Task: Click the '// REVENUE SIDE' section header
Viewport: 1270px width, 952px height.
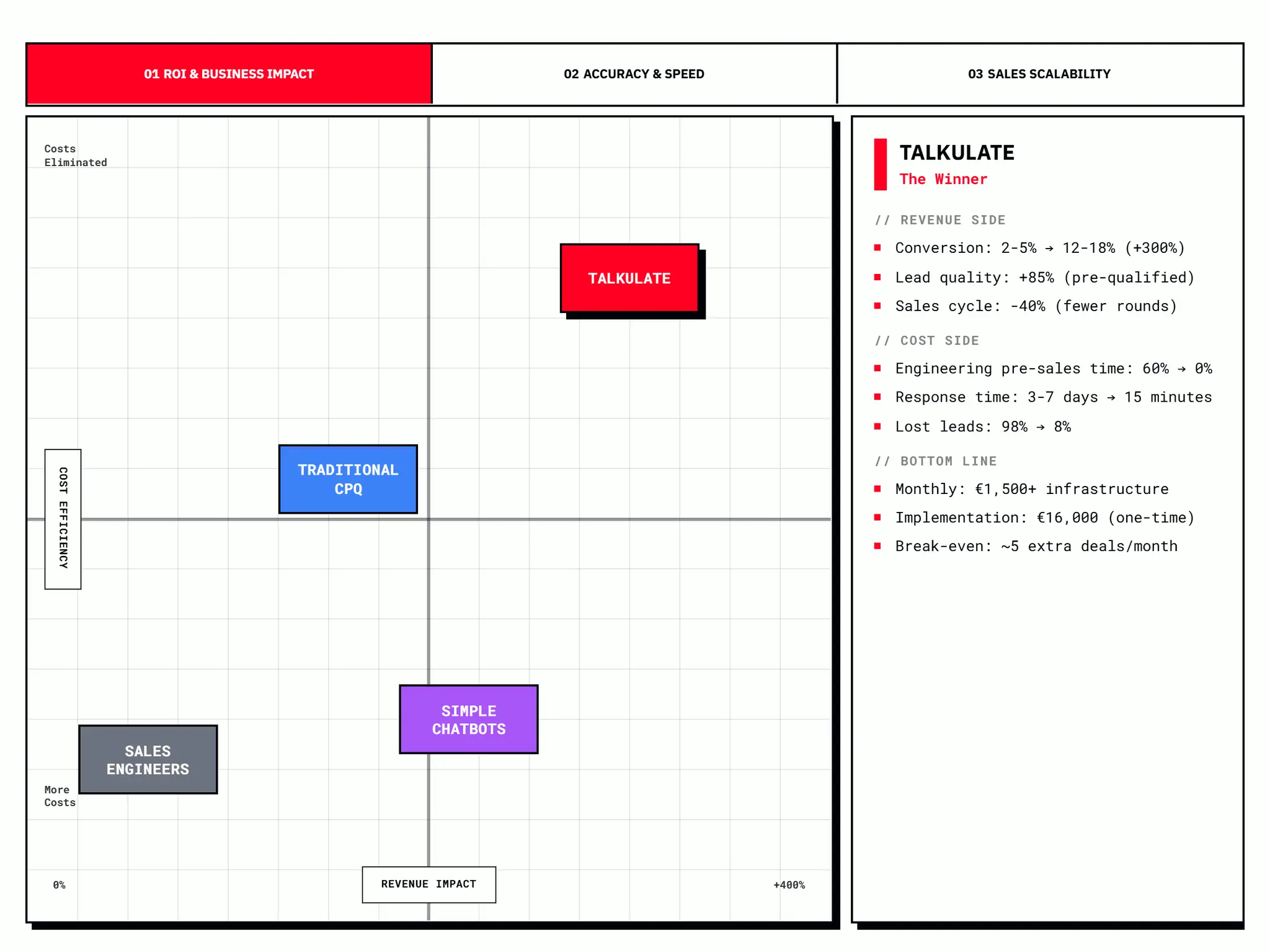Action: tap(940, 220)
